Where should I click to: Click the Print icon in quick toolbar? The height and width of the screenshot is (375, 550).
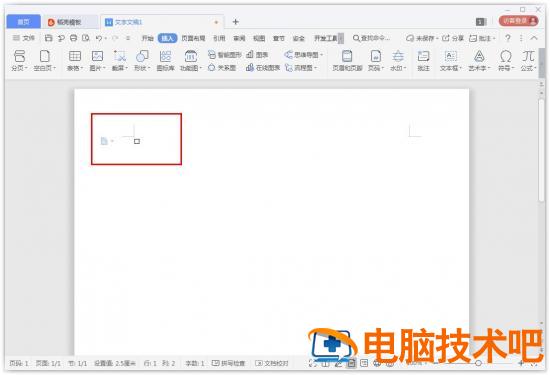73,38
